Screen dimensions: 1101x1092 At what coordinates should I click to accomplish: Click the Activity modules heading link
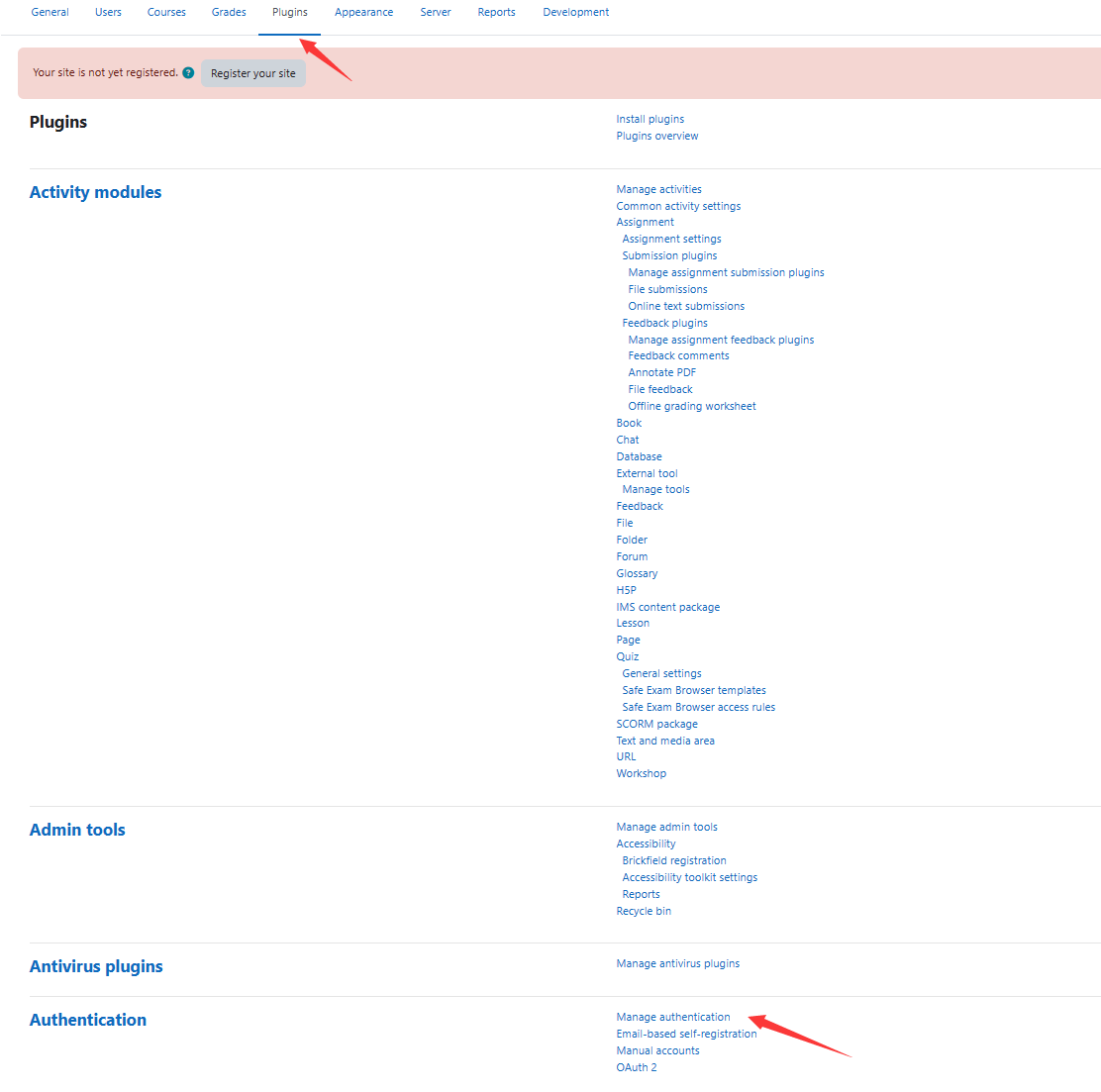[95, 193]
